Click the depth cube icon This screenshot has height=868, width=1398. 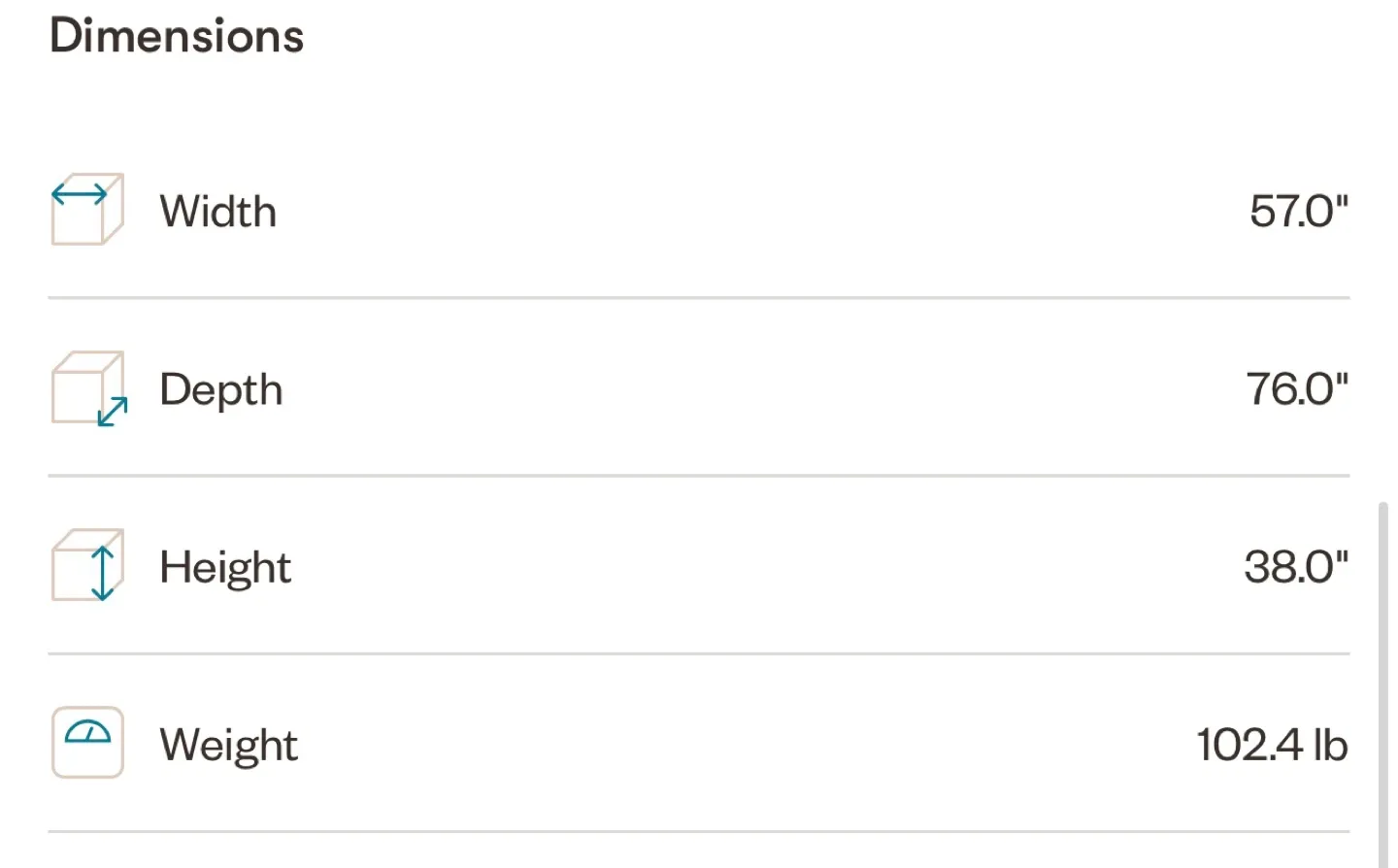pyautogui.click(x=88, y=388)
